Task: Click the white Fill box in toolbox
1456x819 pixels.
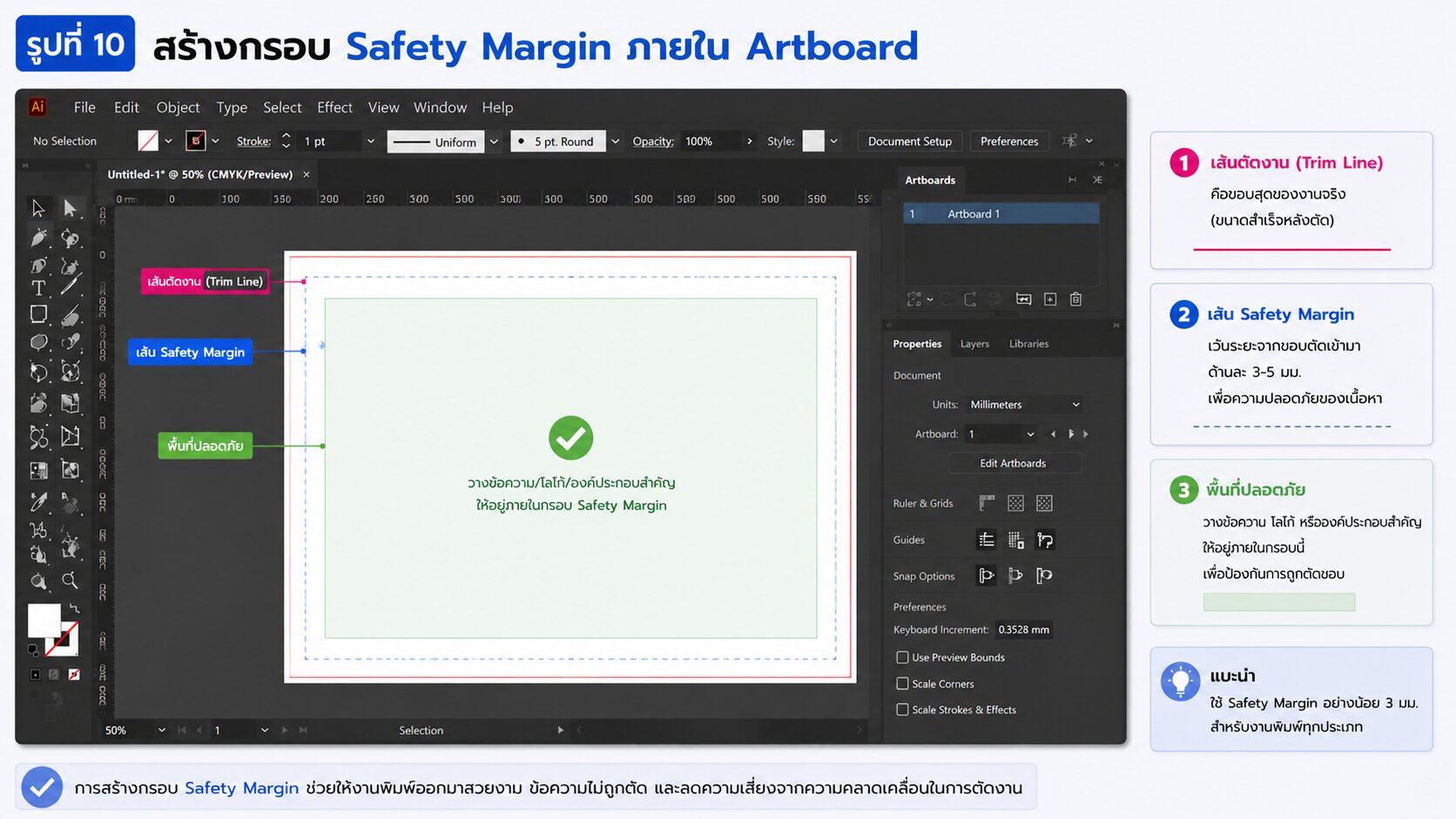Action: (44, 621)
